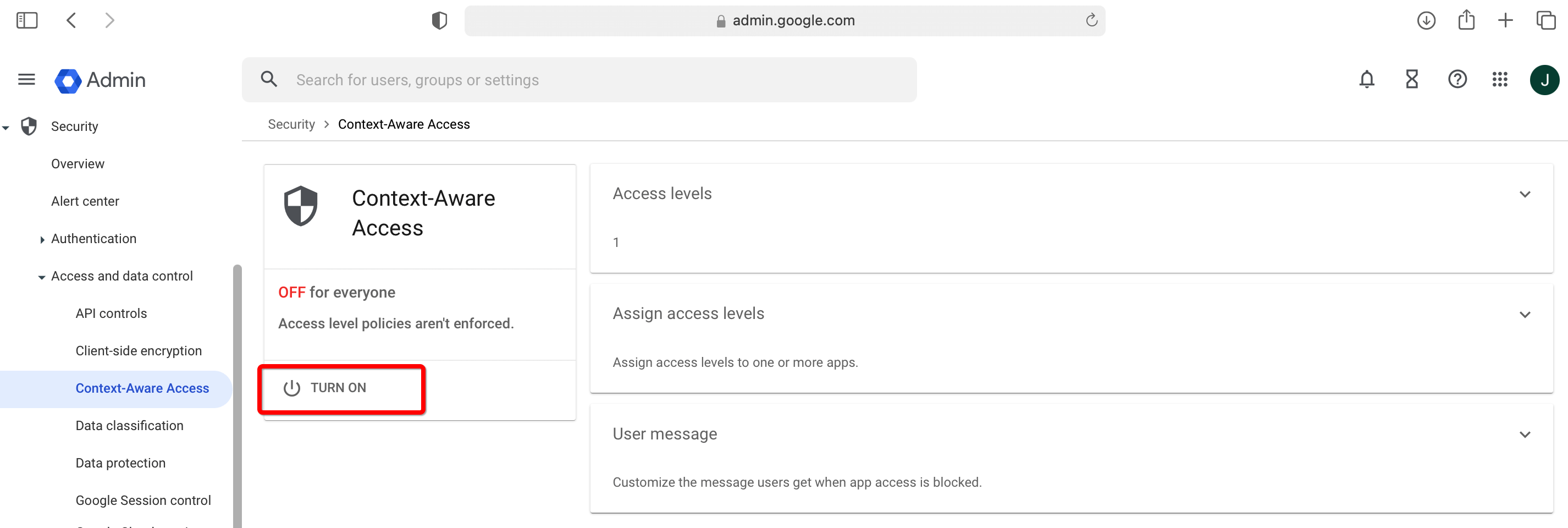Click Authentication in sidebar

point(93,239)
